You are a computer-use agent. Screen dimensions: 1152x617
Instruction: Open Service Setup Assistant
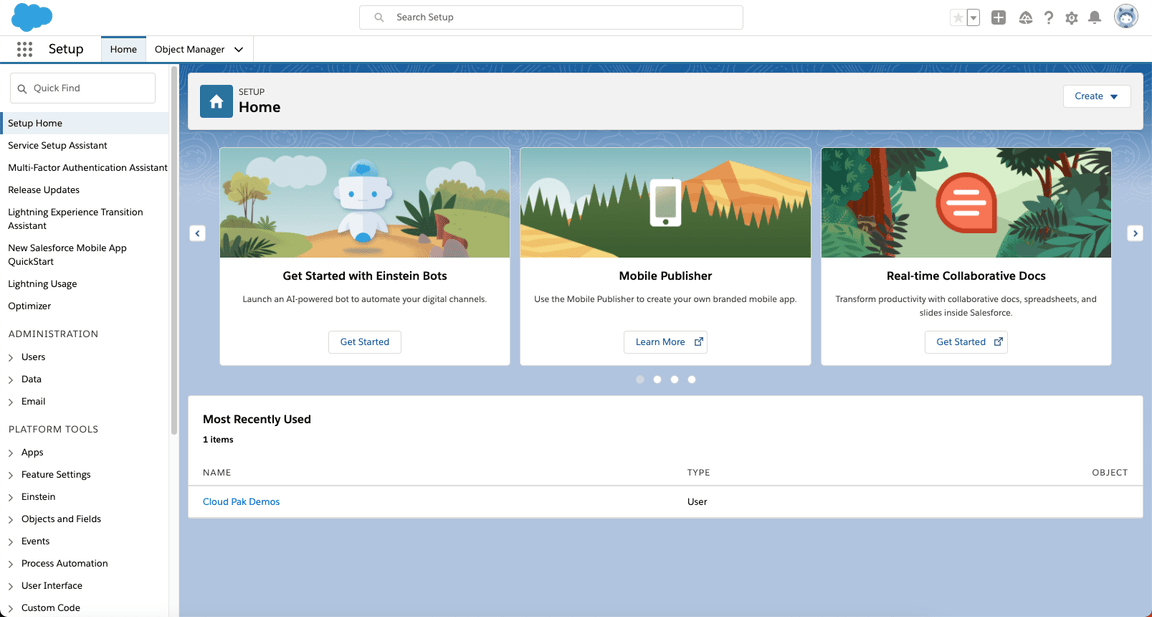[x=57, y=145]
